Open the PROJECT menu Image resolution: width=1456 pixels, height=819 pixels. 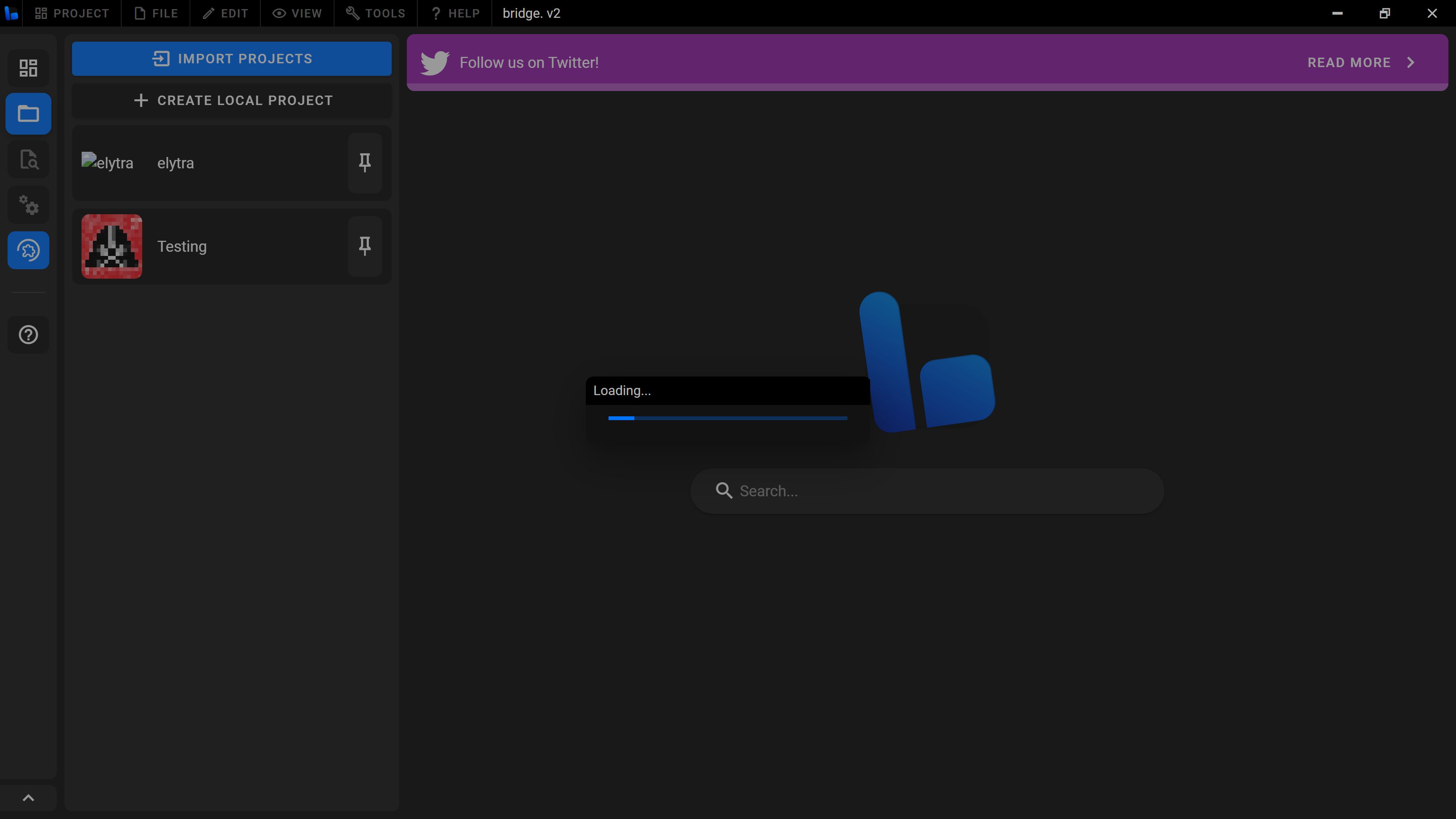pos(72,13)
